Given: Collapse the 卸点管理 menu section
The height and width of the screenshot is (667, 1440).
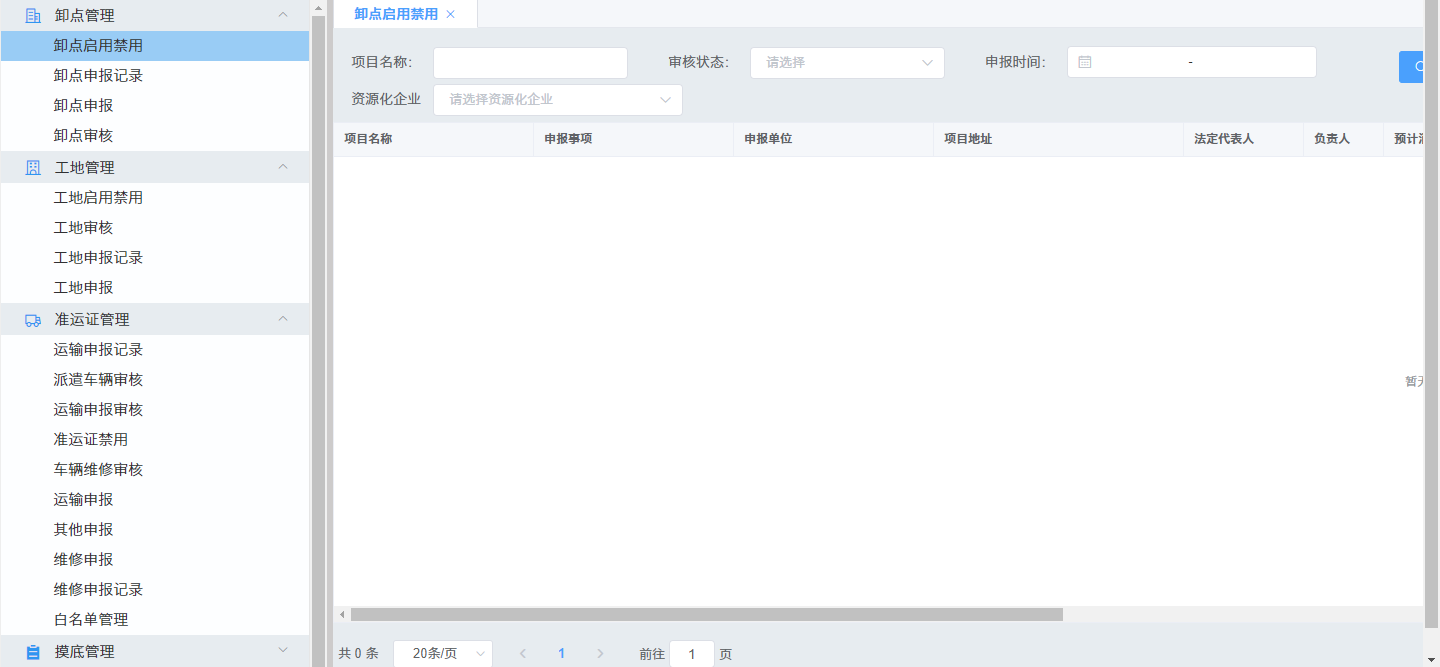Looking at the screenshot, I should [282, 15].
